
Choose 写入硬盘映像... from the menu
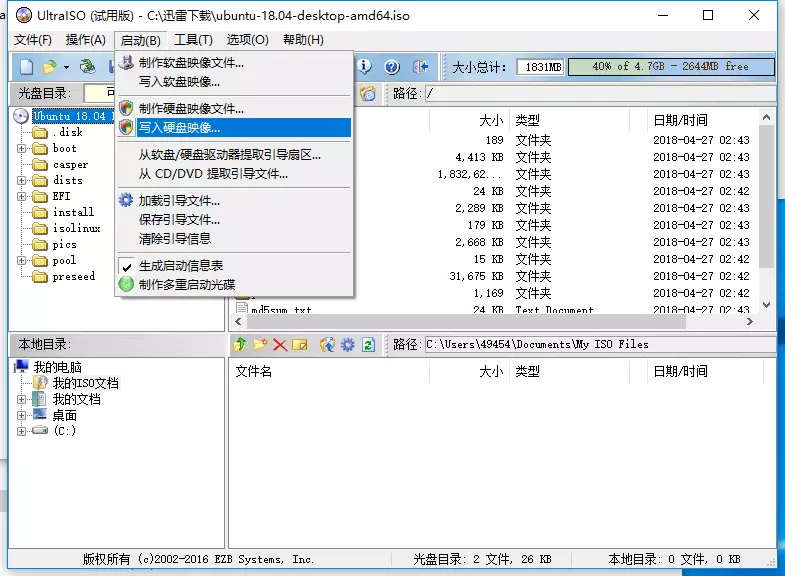(234, 128)
